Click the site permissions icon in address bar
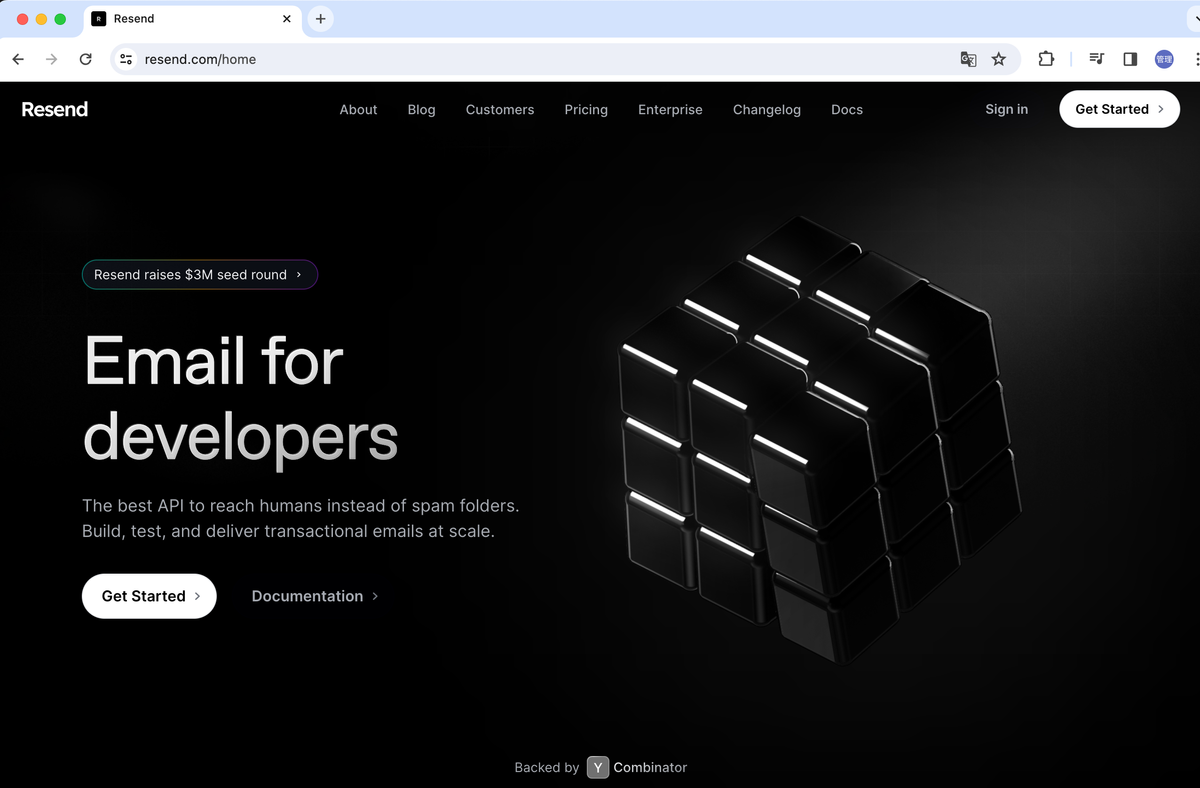Viewport: 1200px width, 788px height. pos(126,59)
